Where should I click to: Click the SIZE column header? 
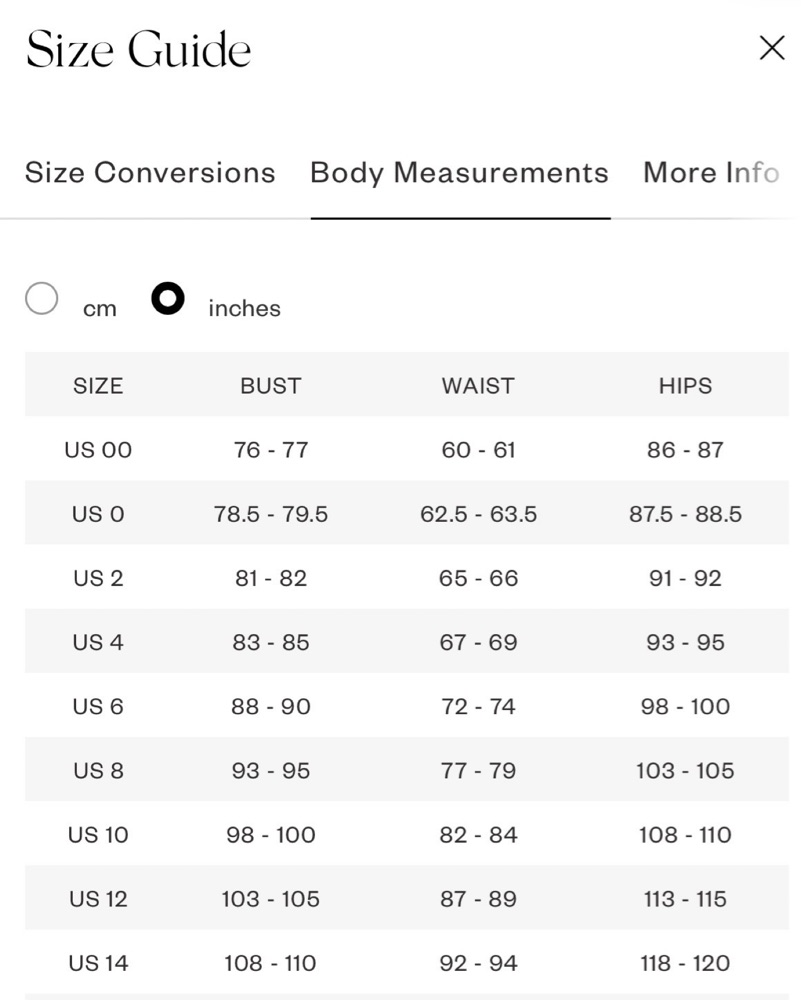click(x=98, y=386)
